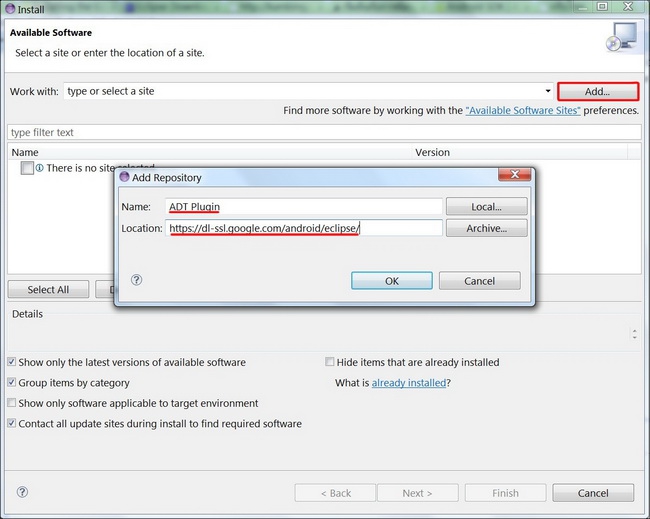Screen dimensions: 650x519
Task: Click 'Select a site or enter the location' text
Action: tap(110, 53)
